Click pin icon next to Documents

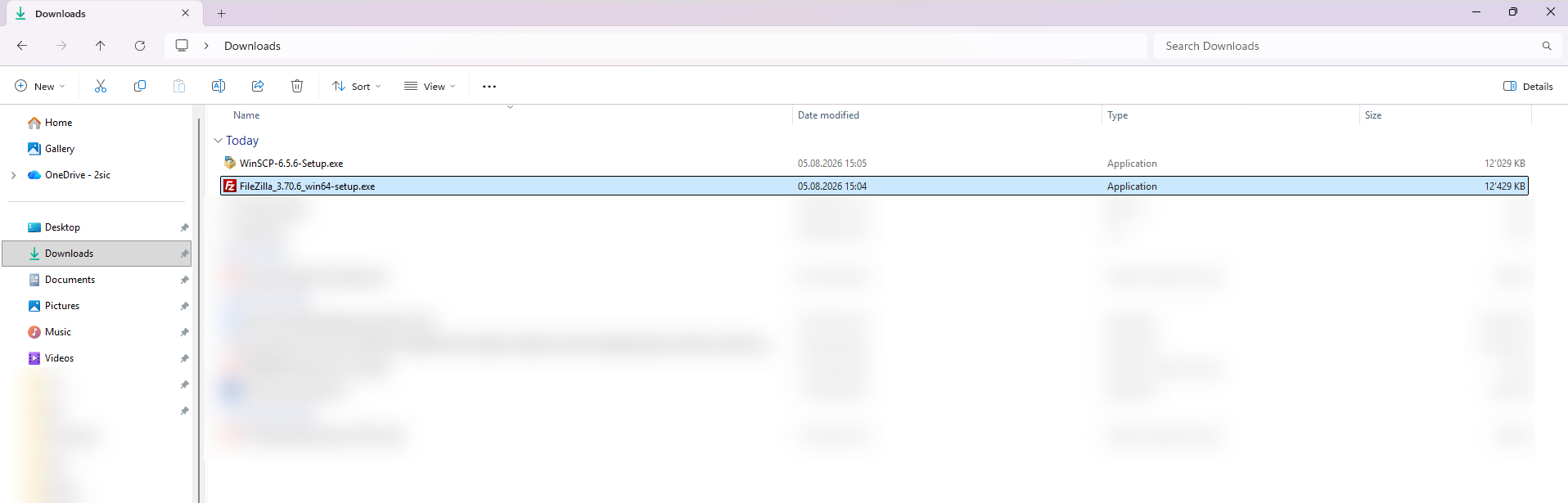(184, 280)
